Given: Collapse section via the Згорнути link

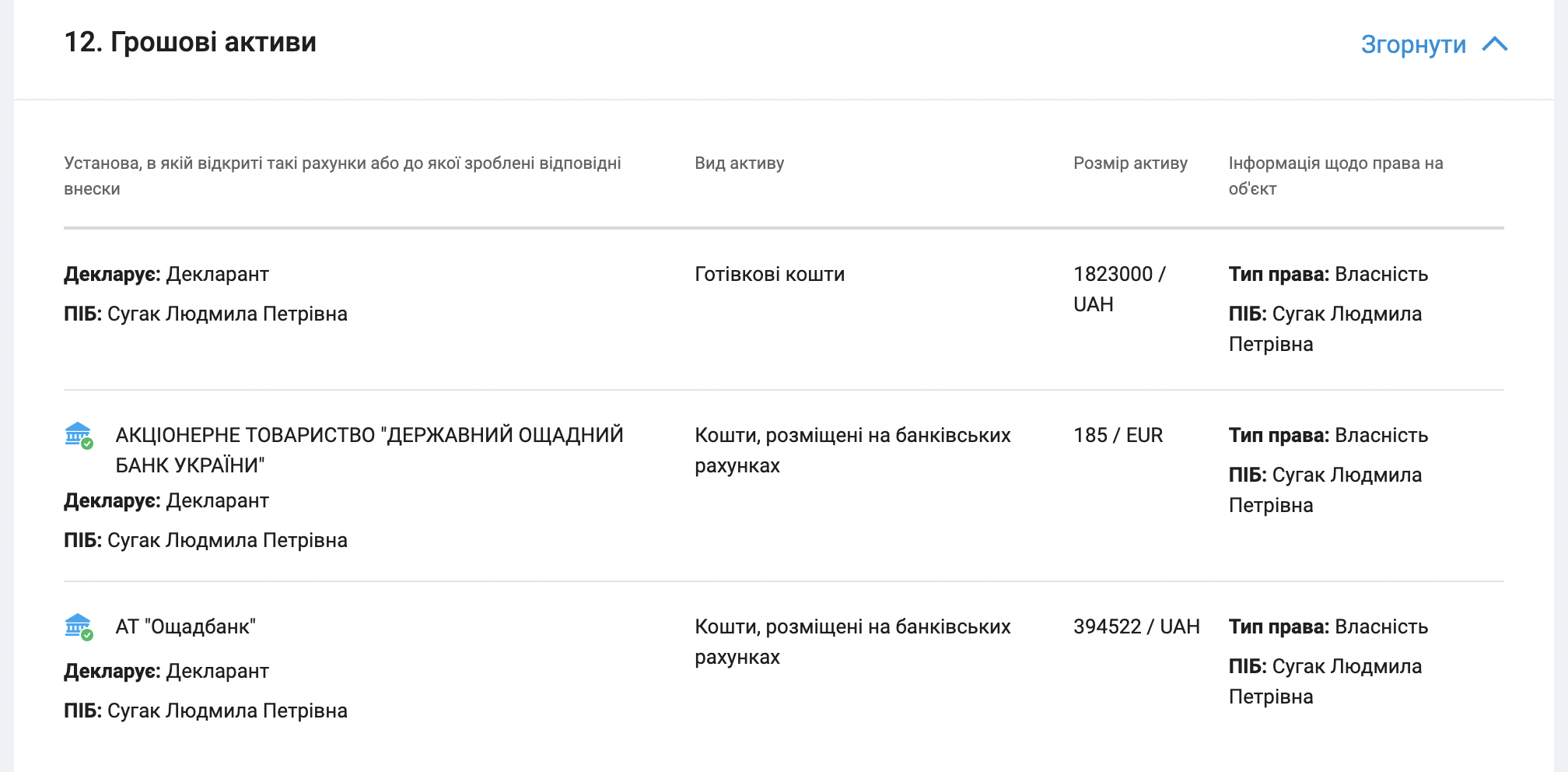Looking at the screenshot, I should coord(1413,44).
